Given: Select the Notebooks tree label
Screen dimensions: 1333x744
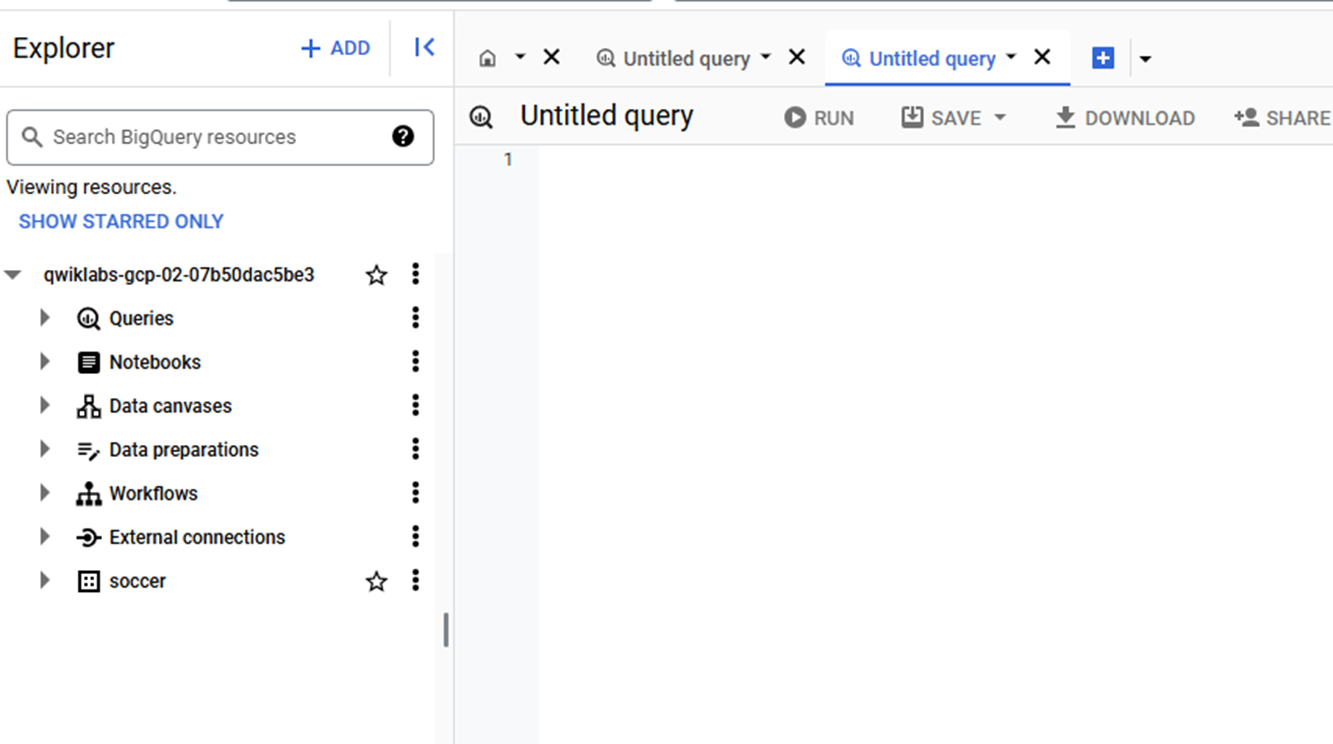Looking at the screenshot, I should pos(155,362).
